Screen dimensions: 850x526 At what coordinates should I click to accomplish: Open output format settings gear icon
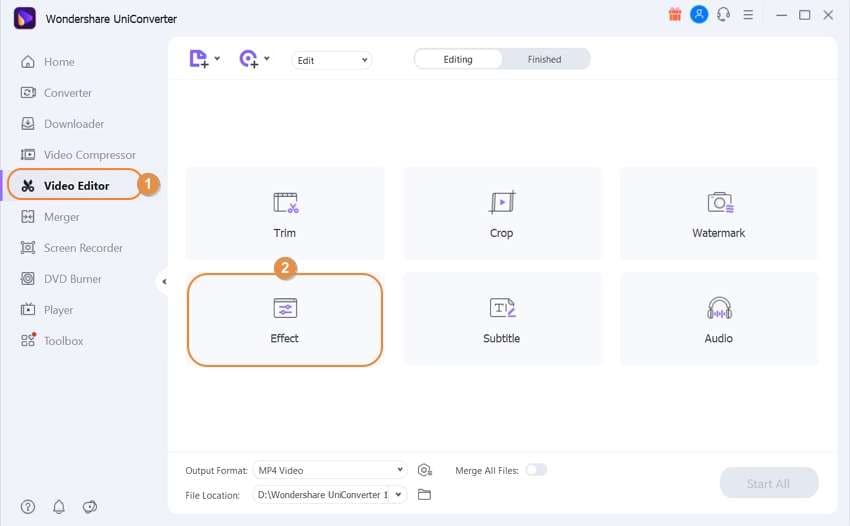pyautogui.click(x=424, y=470)
